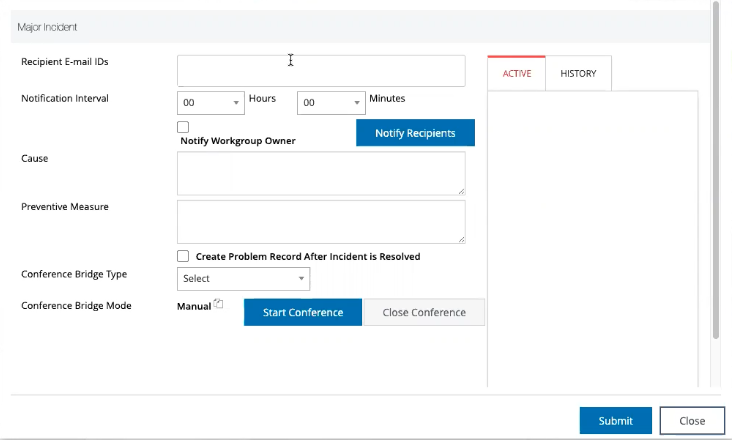
Task: Focus the Recipient E-mail IDs field
Action: 321,71
